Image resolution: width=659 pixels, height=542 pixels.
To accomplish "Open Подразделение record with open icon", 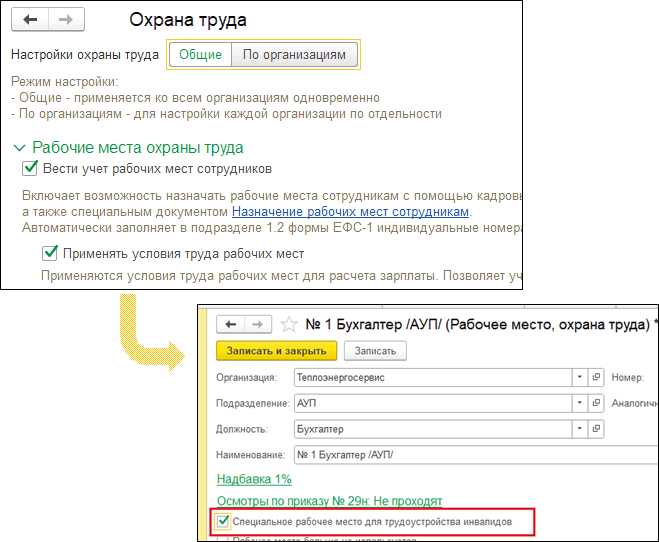I will tap(597, 403).
